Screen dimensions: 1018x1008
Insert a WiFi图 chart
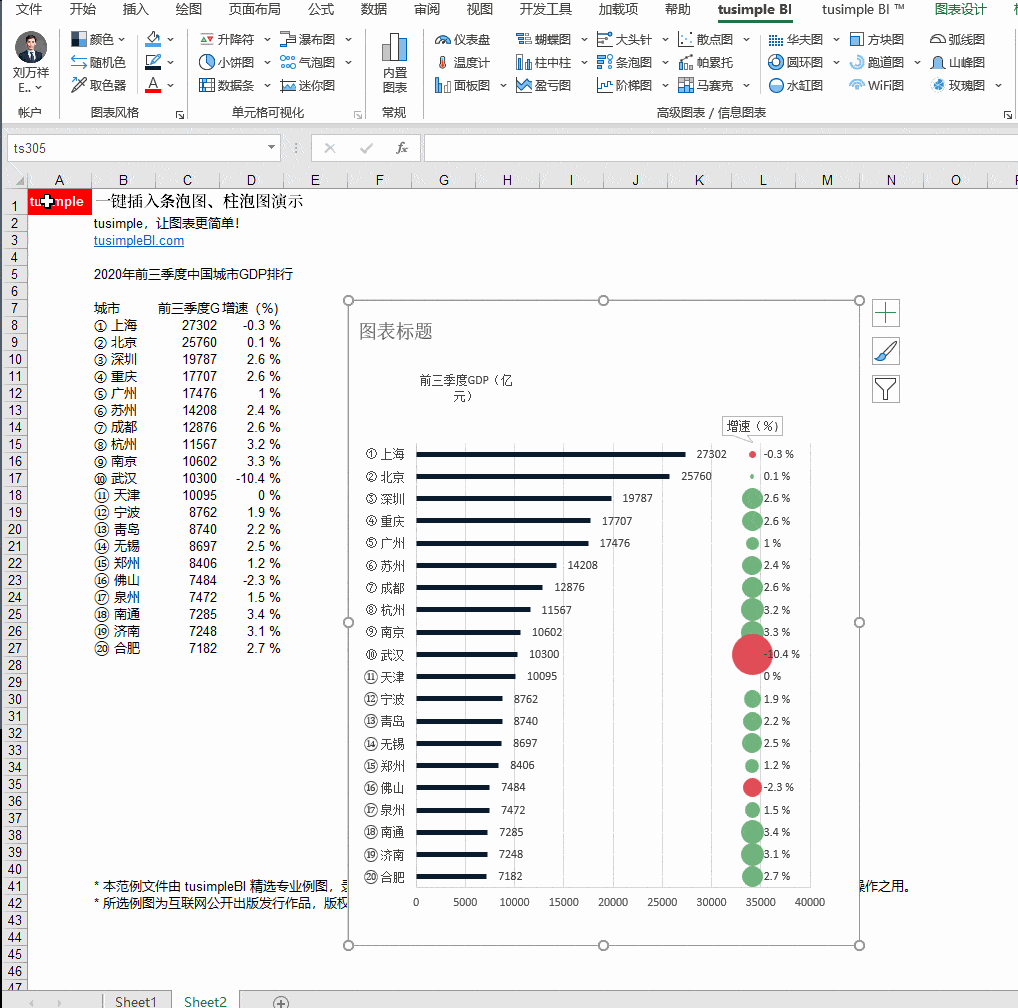[x=876, y=86]
